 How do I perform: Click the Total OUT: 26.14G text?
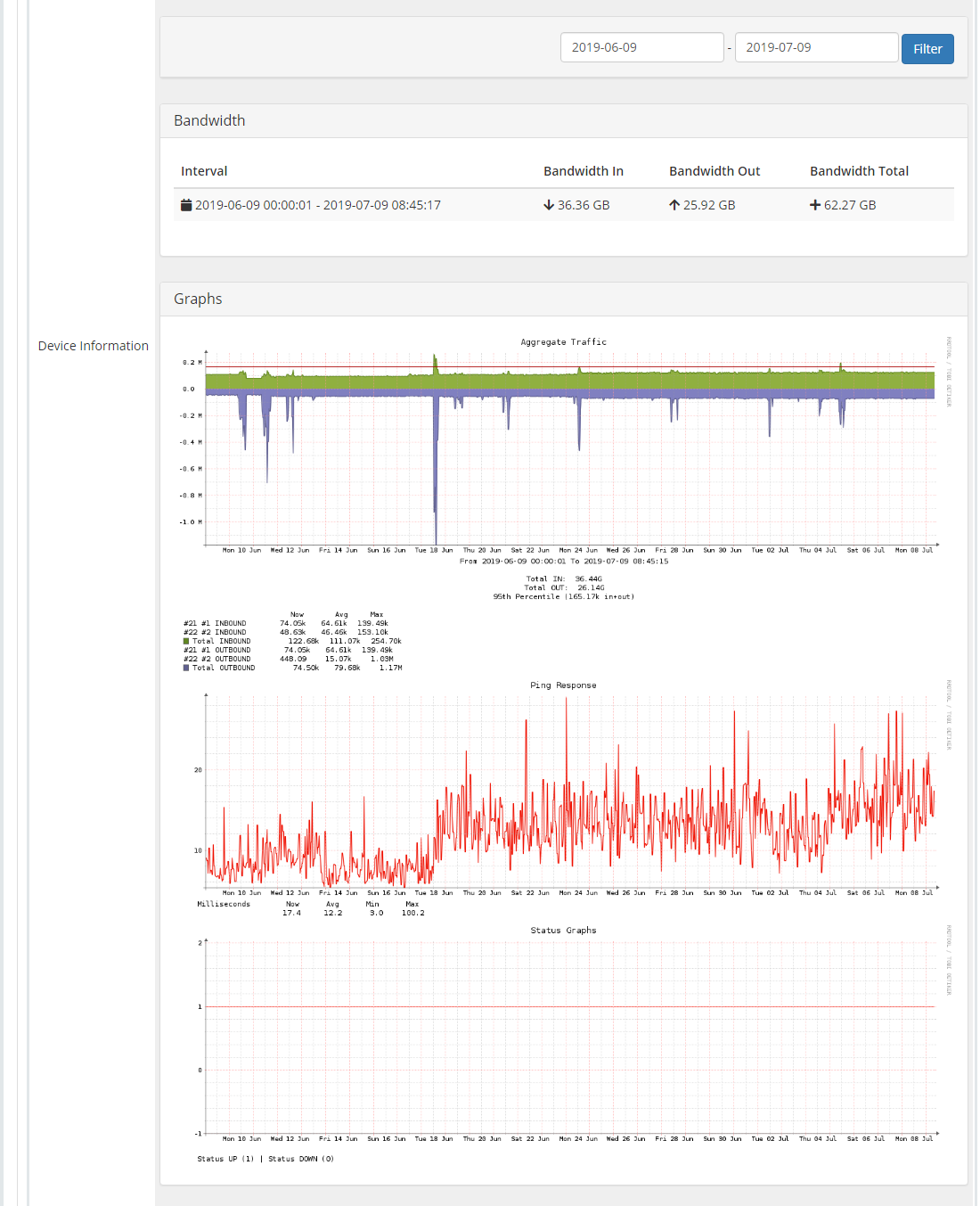pyautogui.click(x=564, y=588)
